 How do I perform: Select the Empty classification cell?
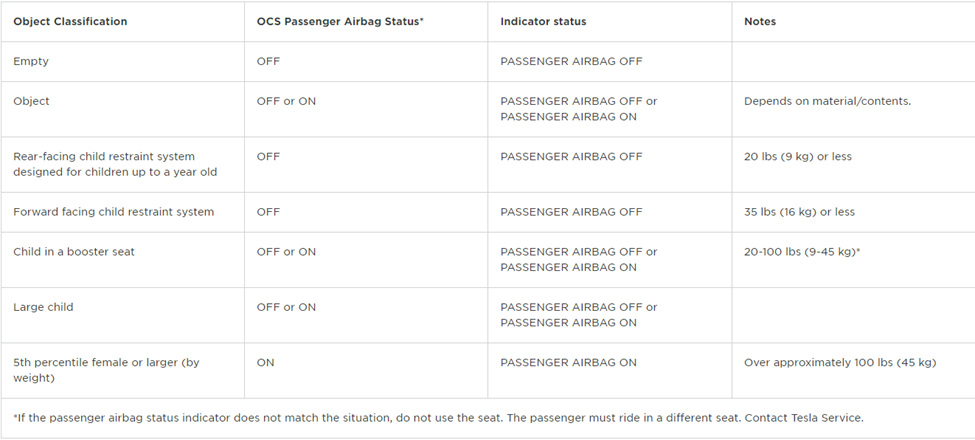(31, 61)
